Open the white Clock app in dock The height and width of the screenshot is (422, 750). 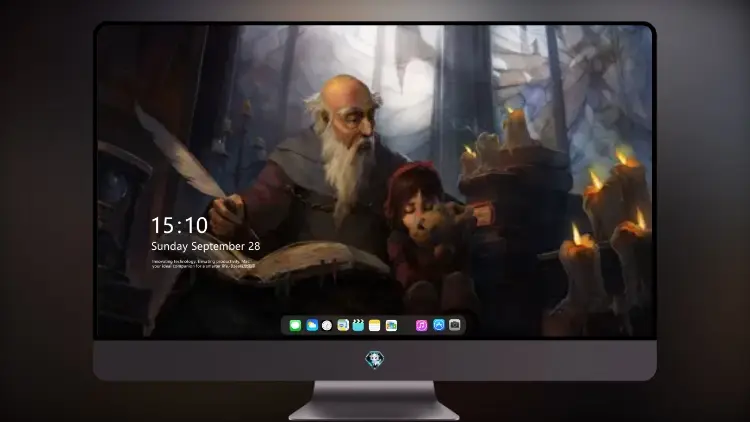click(x=327, y=325)
